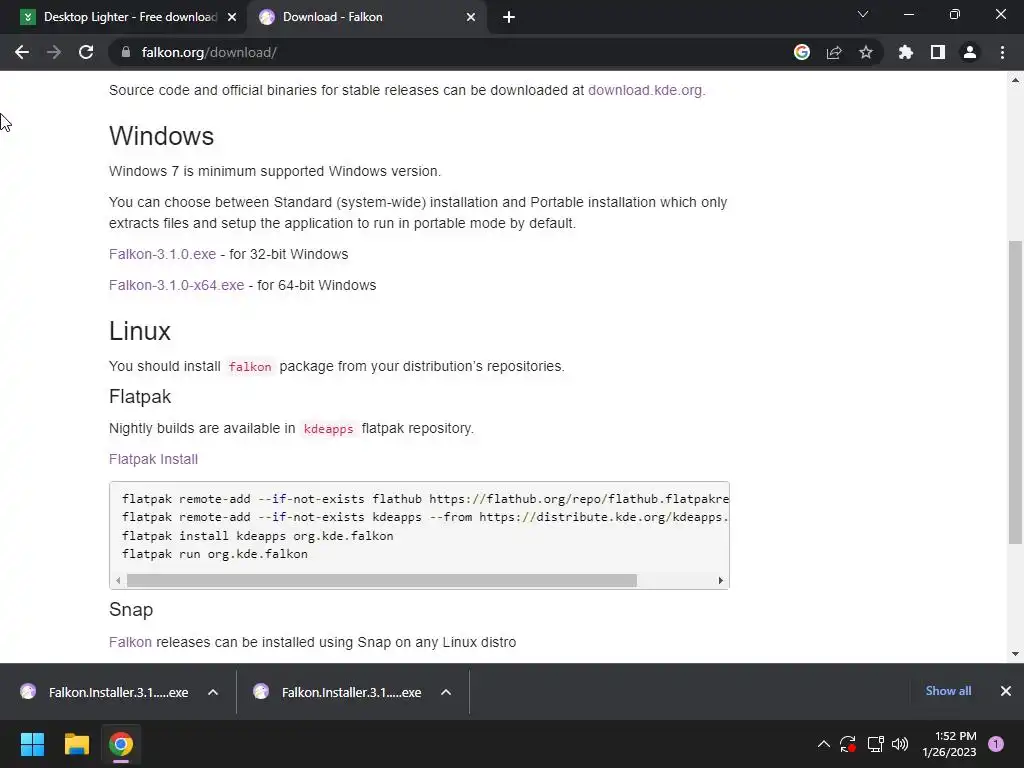Expand options for the first Falkon.Installer download
Viewport: 1024px width, 768px height.
213,692
